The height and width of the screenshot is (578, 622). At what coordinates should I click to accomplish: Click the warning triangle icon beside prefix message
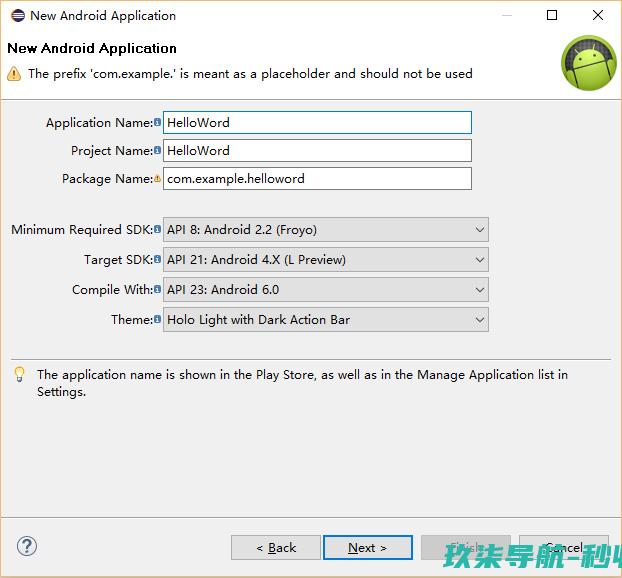(x=14, y=74)
